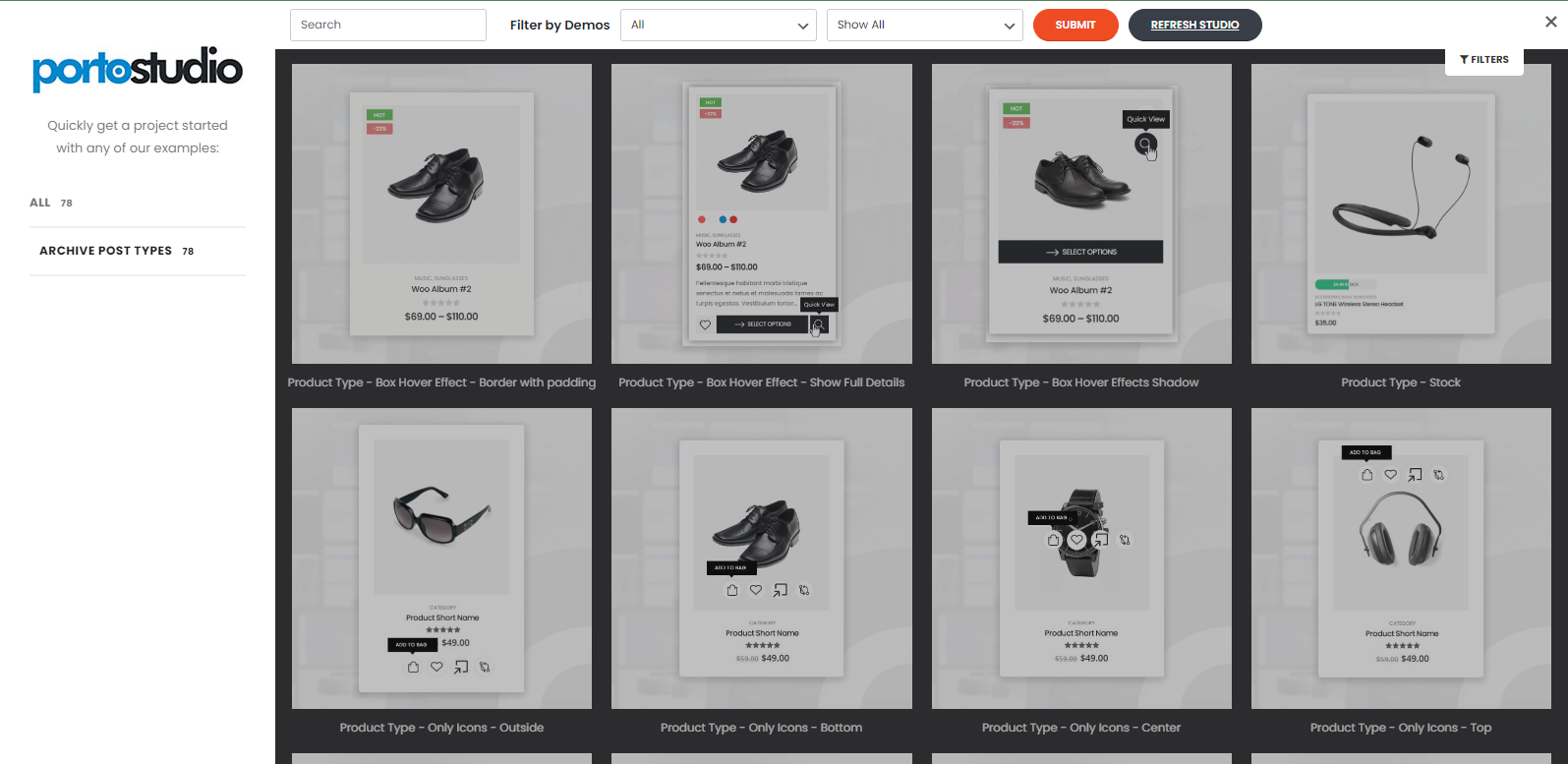Click the bag icon in Only Icons - Outside card

413,667
